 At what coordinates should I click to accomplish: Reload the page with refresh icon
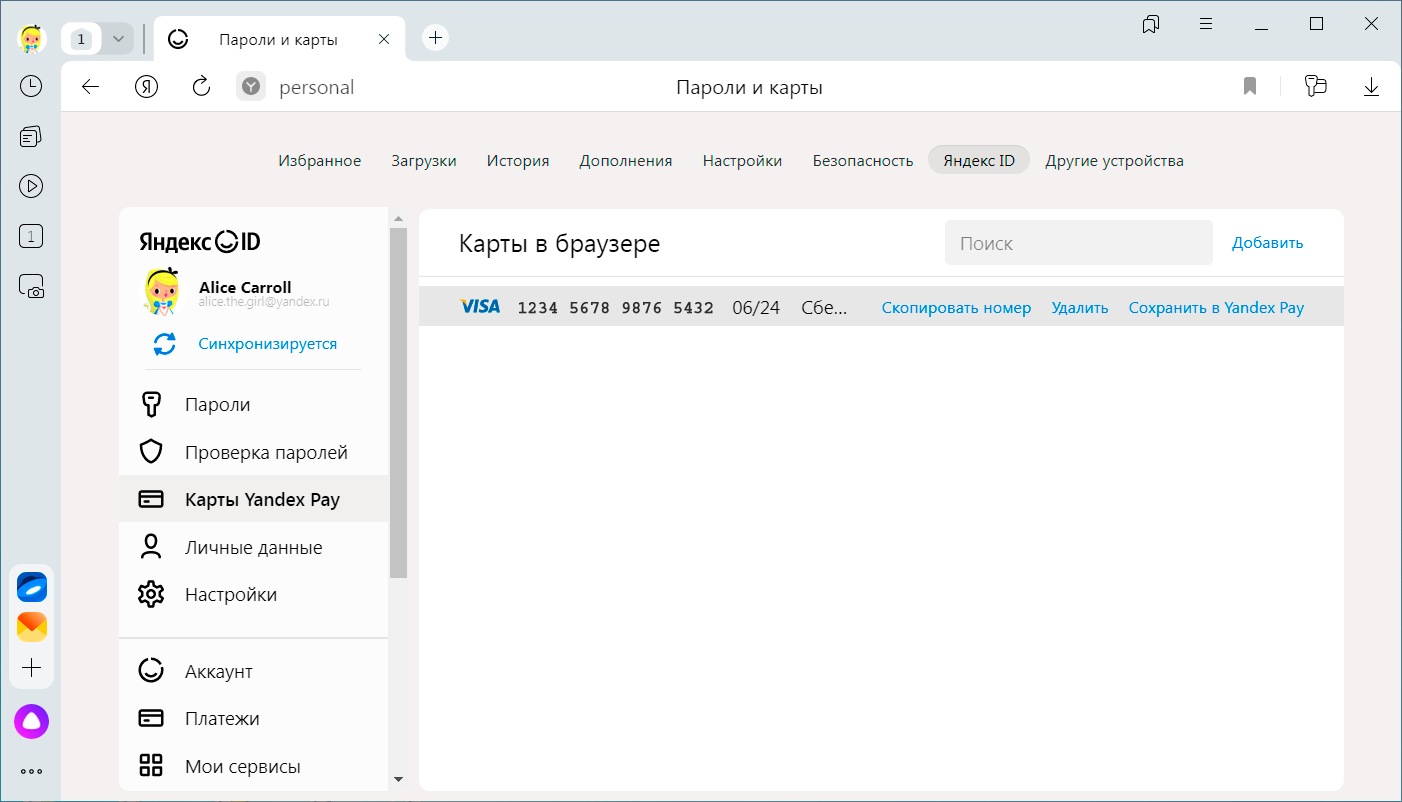pyautogui.click(x=201, y=87)
